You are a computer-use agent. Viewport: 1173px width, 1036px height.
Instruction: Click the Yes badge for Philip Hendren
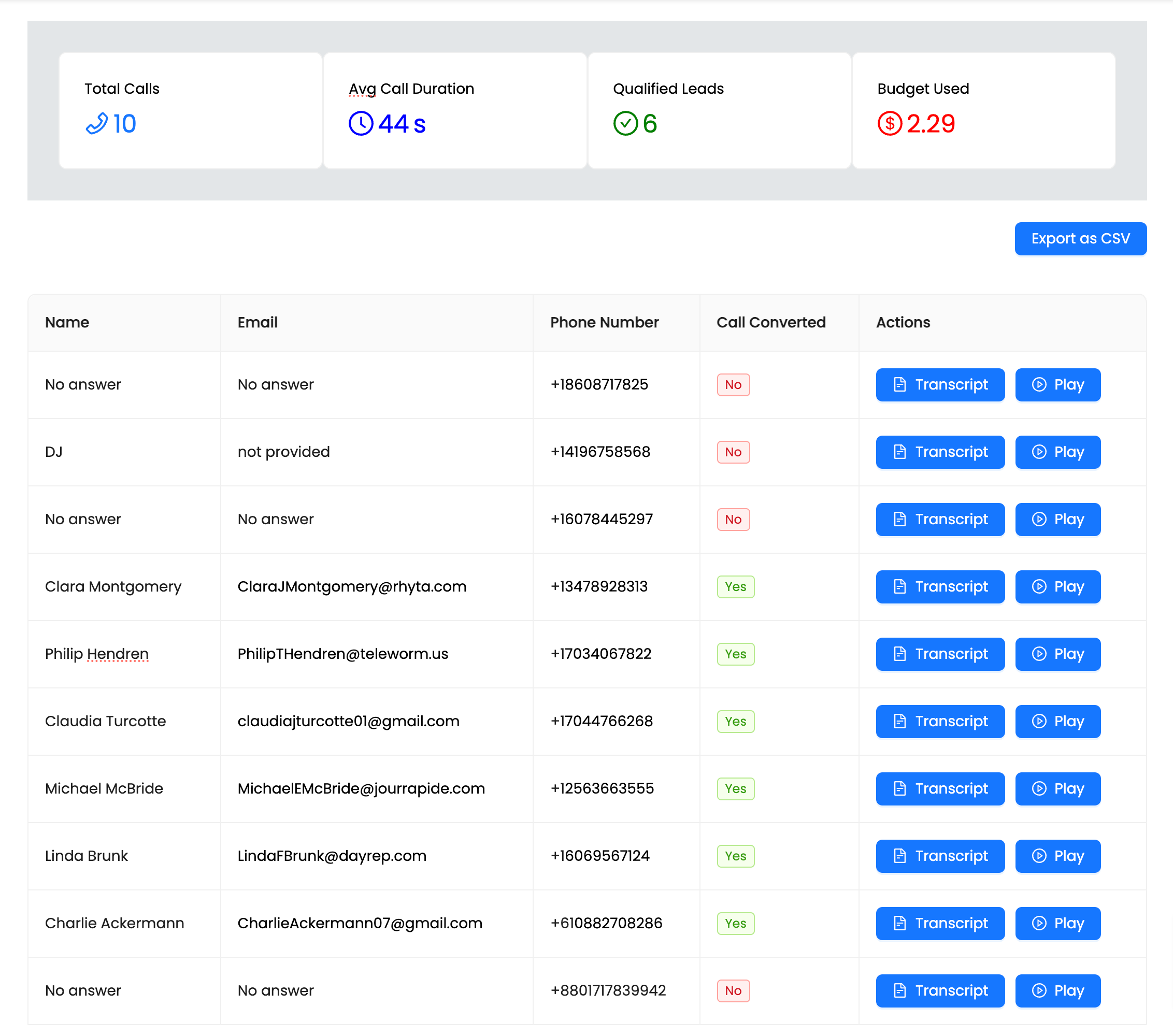click(x=735, y=654)
